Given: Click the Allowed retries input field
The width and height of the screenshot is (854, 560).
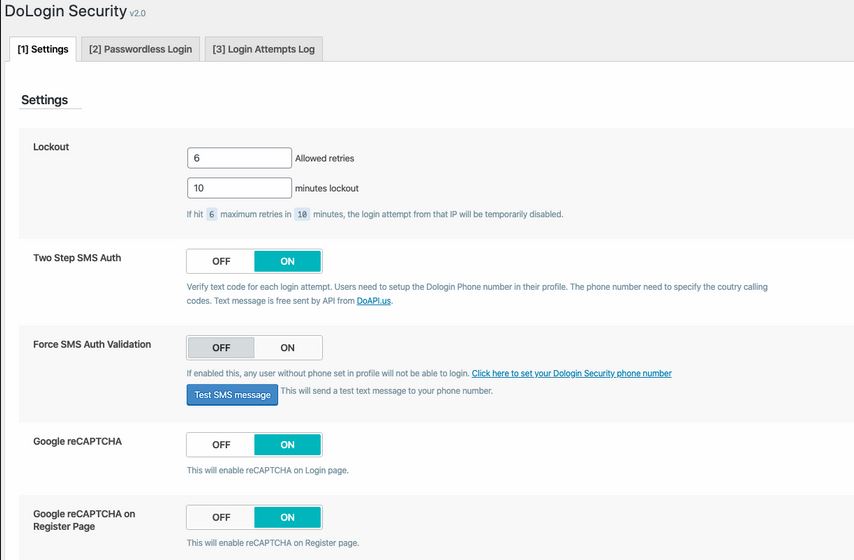Looking at the screenshot, I should 239,158.
